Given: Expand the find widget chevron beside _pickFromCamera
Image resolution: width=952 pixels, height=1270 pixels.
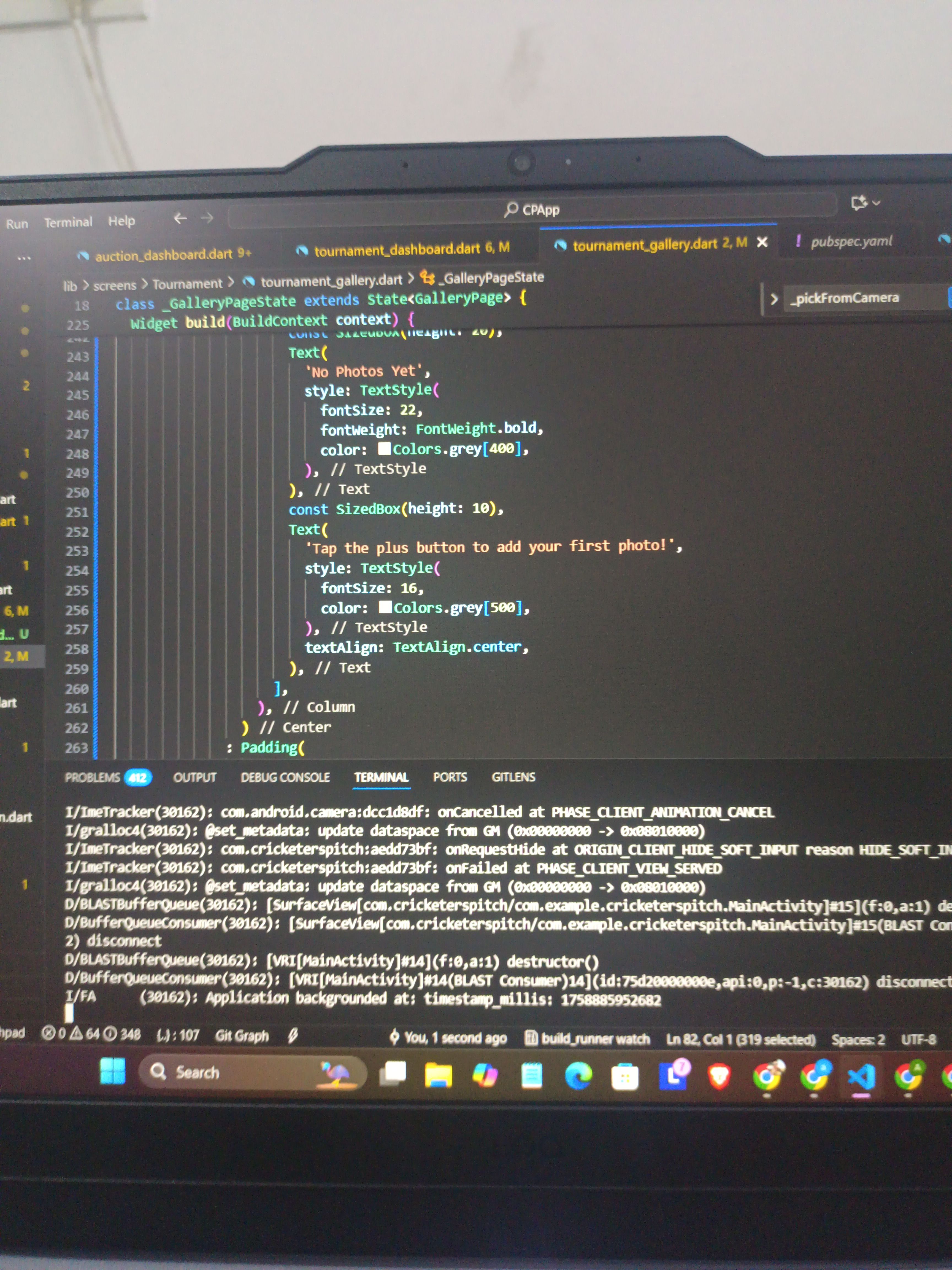Looking at the screenshot, I should [774, 298].
